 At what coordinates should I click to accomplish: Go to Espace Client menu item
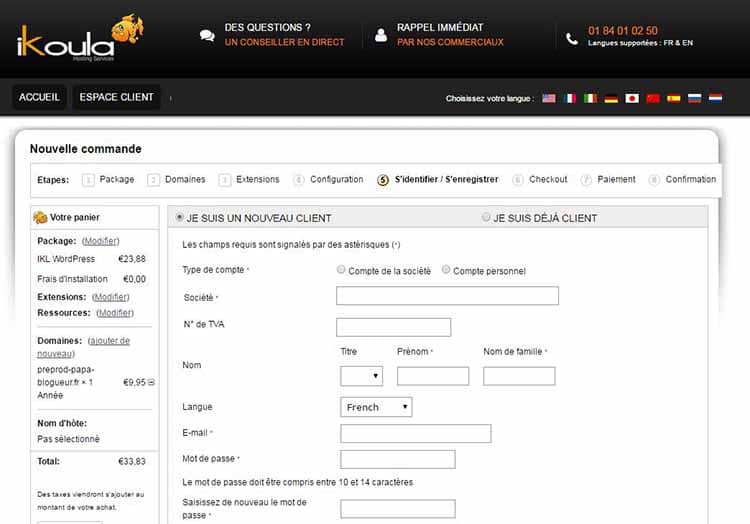(116, 97)
